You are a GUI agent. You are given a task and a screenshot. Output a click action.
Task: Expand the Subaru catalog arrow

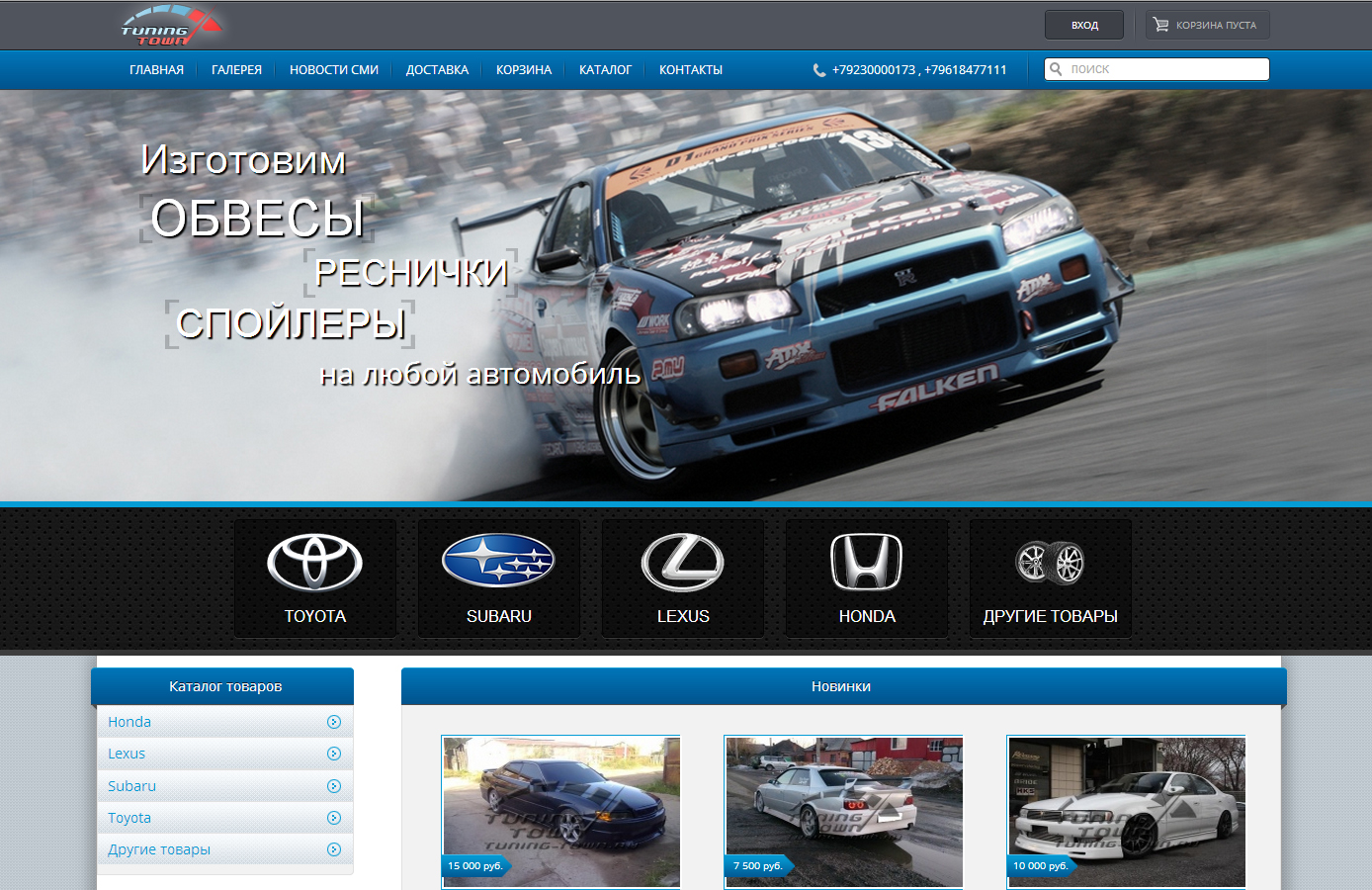[334, 786]
